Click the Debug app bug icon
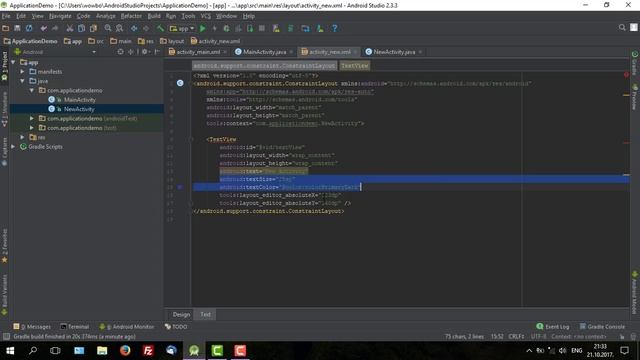The width and height of the screenshot is (640, 360). click(226, 28)
